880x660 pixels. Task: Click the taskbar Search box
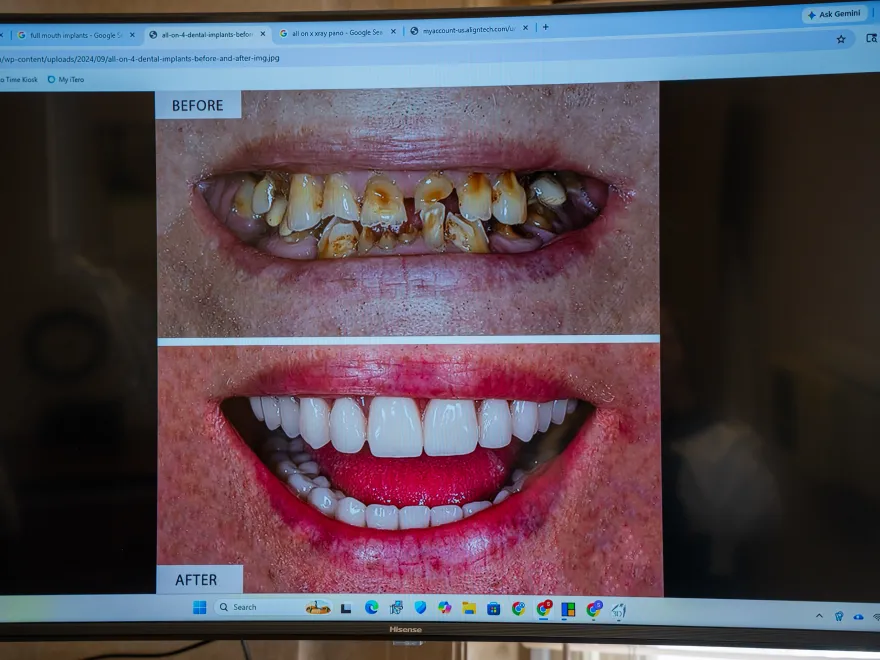273,607
